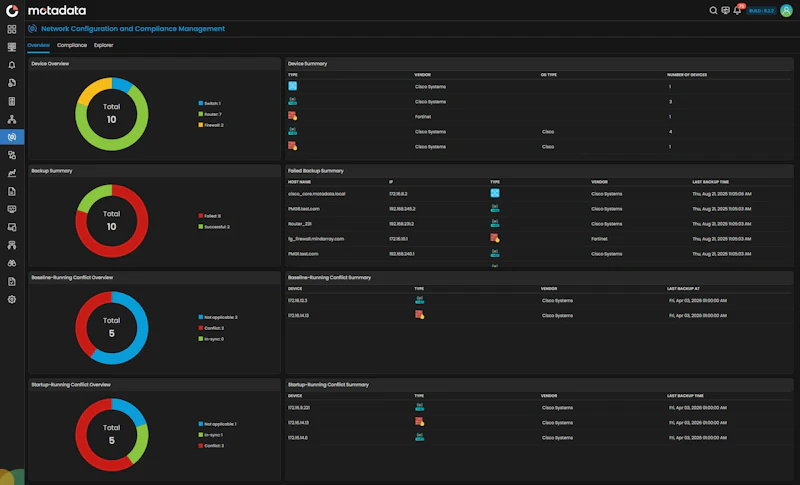Open the user profile avatar
800x485 pixels.
click(x=786, y=10)
